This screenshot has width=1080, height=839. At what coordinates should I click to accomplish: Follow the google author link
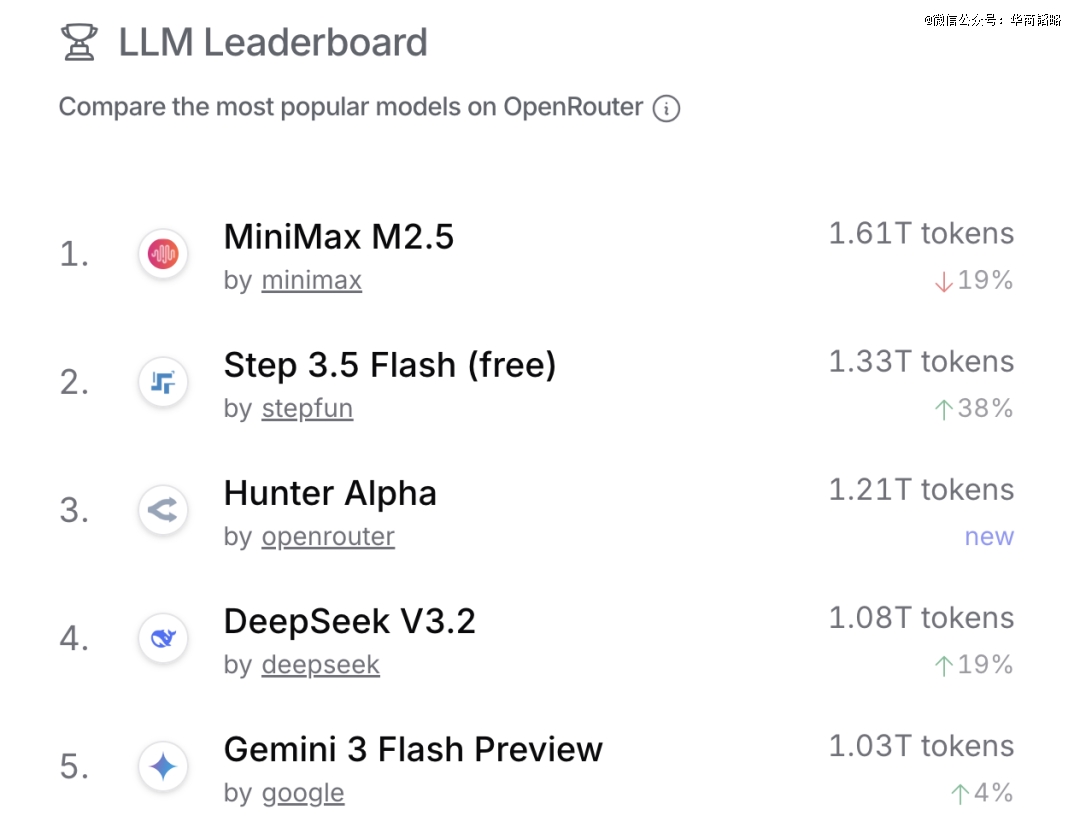[x=302, y=793]
